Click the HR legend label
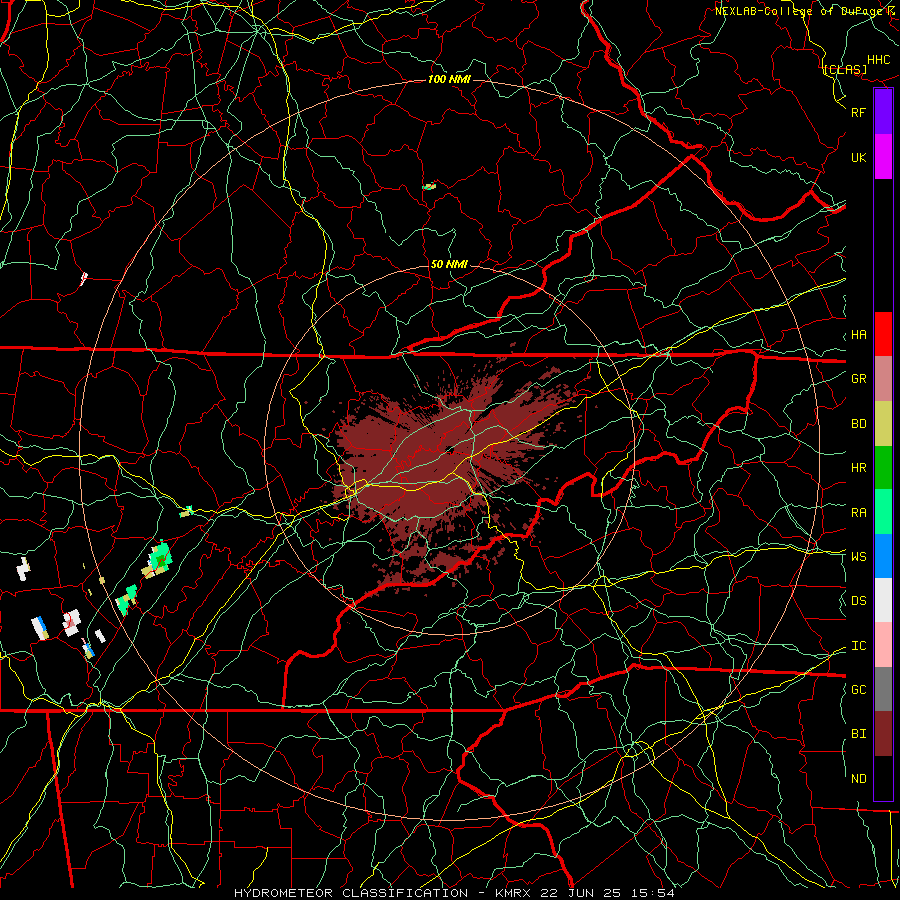Viewport: 900px width, 900px height. pyautogui.click(x=858, y=468)
